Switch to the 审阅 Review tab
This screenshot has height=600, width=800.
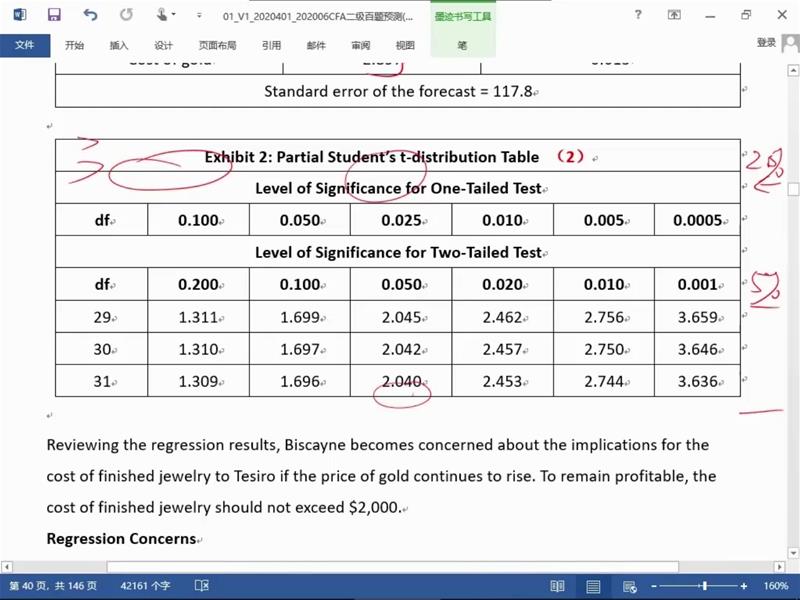point(361,45)
